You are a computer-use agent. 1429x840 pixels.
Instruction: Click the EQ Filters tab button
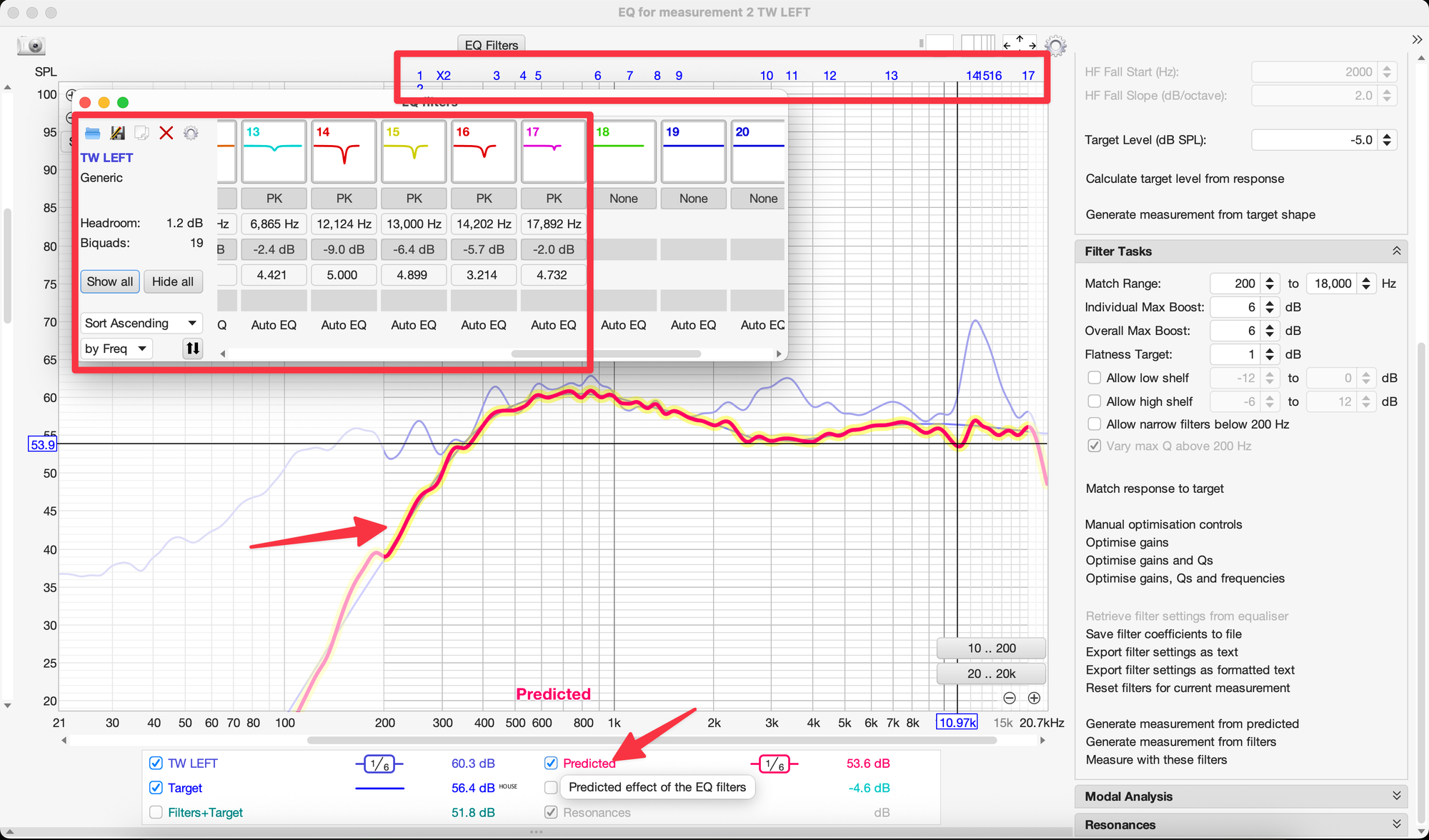(491, 45)
